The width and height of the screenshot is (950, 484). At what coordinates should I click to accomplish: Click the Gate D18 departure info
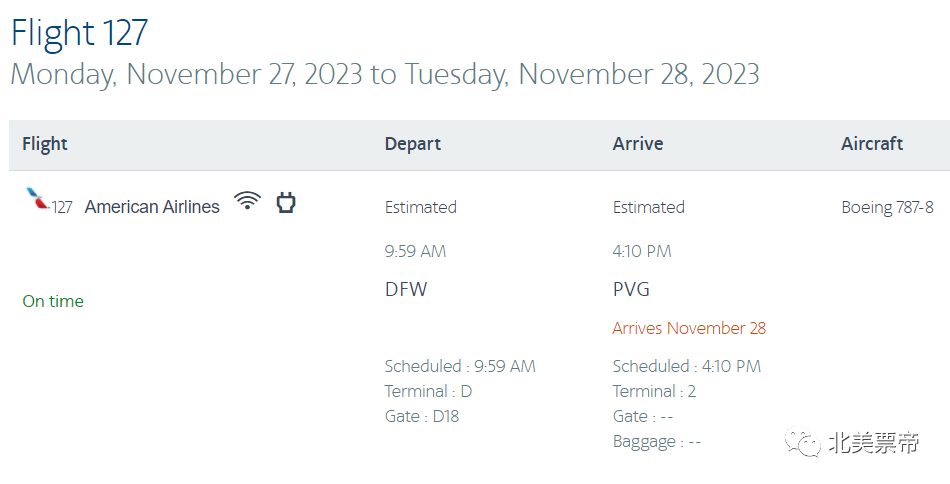point(422,416)
